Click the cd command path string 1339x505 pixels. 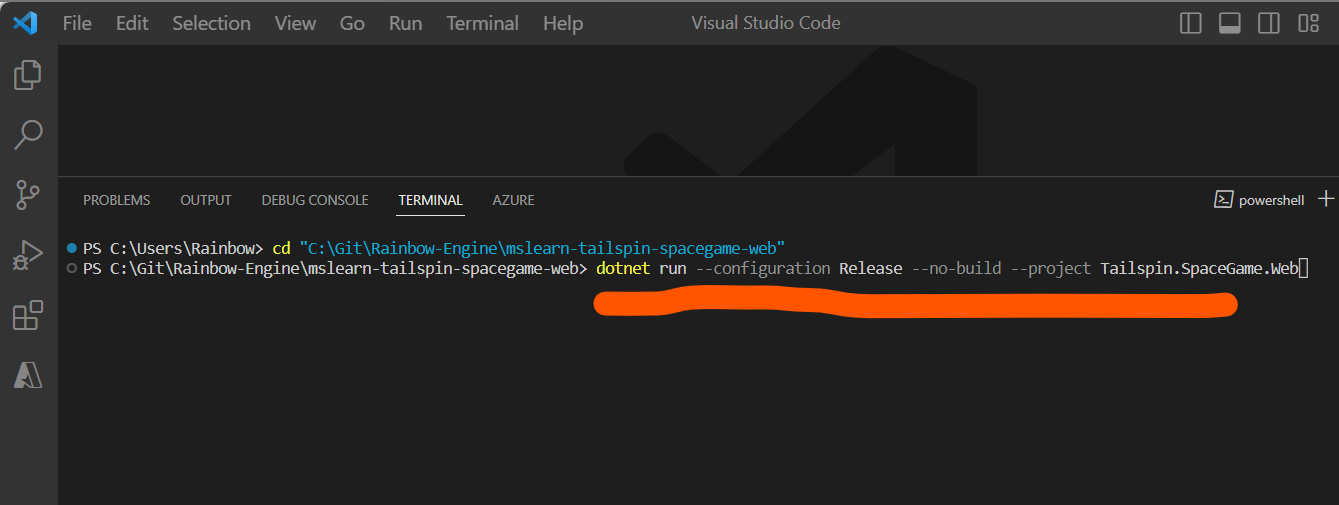[x=542, y=247]
